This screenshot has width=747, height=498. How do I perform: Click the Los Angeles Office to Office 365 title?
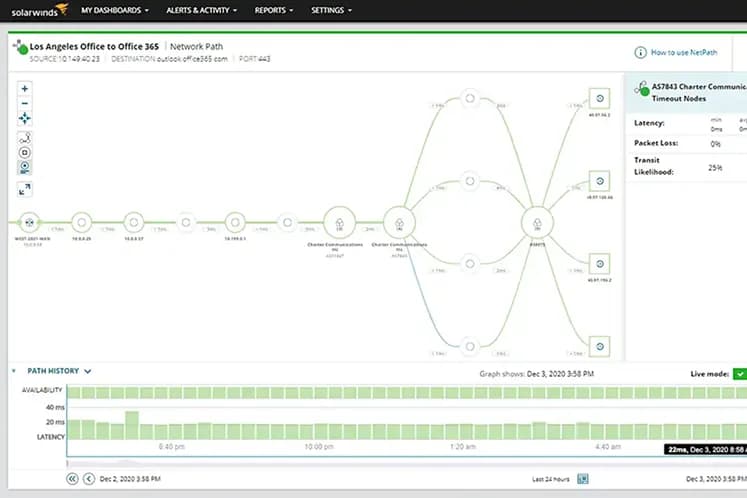(x=94, y=46)
